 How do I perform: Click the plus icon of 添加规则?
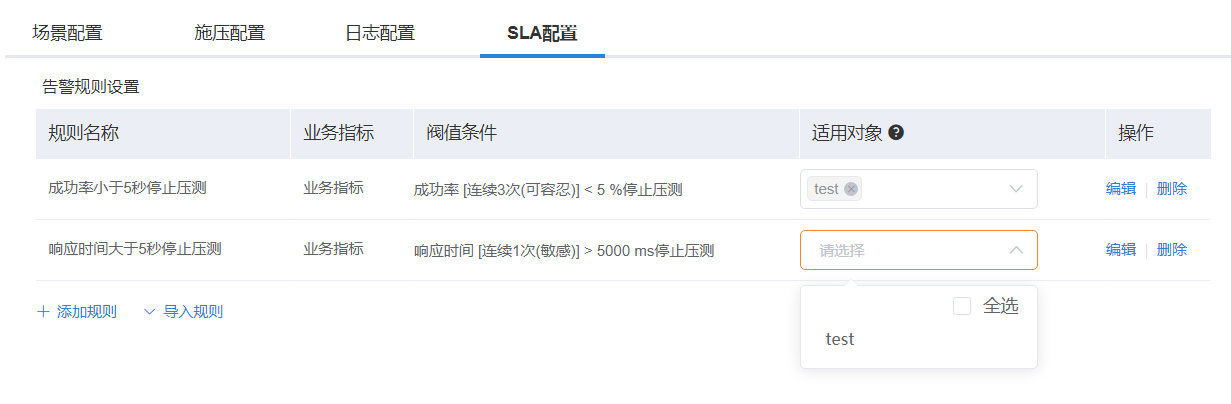pos(43,312)
